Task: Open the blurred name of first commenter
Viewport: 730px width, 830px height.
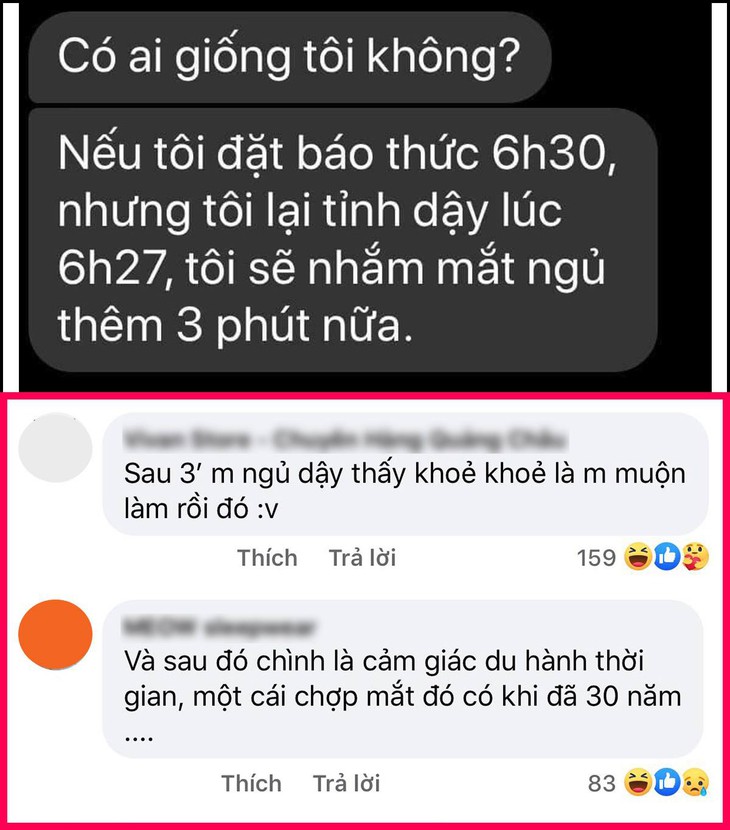Action: click(345, 439)
